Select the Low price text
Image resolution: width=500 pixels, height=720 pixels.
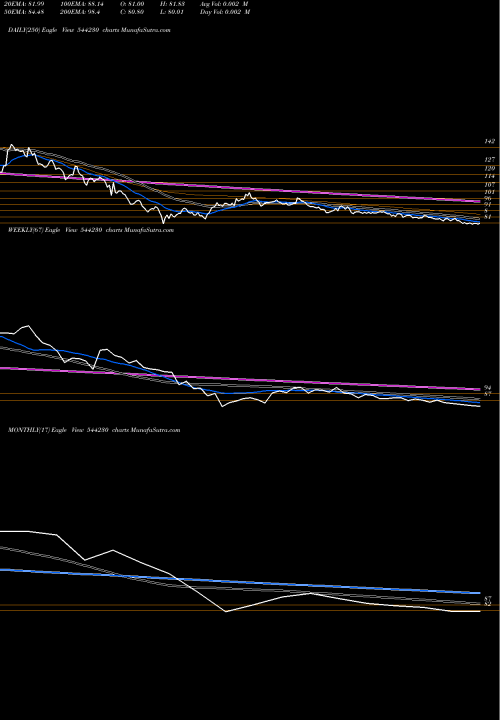click(172, 12)
